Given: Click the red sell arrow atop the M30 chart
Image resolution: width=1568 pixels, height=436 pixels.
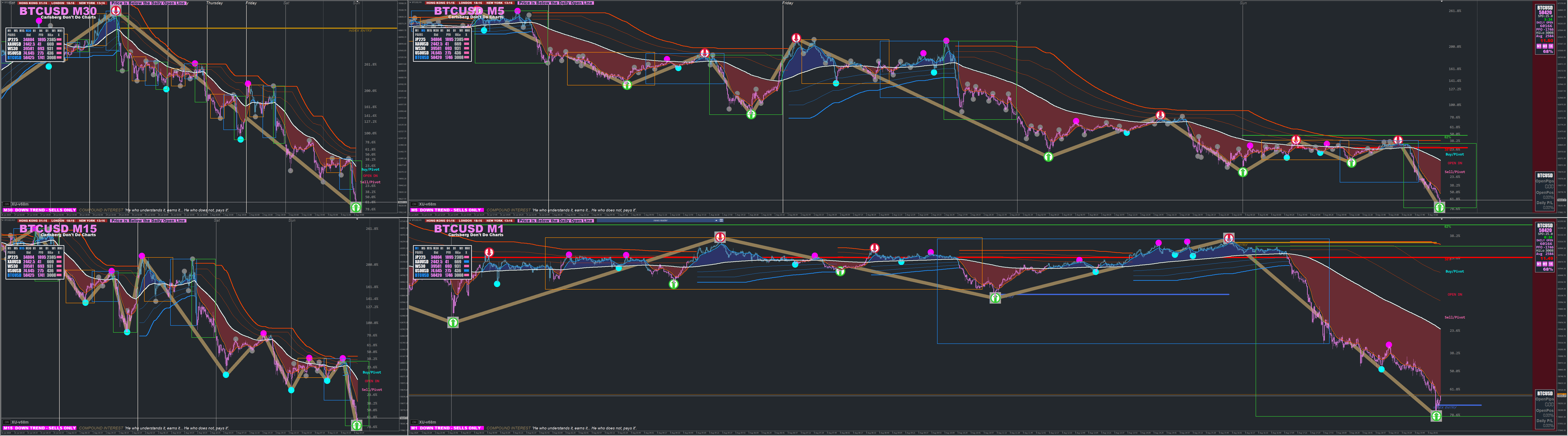Looking at the screenshot, I should click(x=116, y=10).
